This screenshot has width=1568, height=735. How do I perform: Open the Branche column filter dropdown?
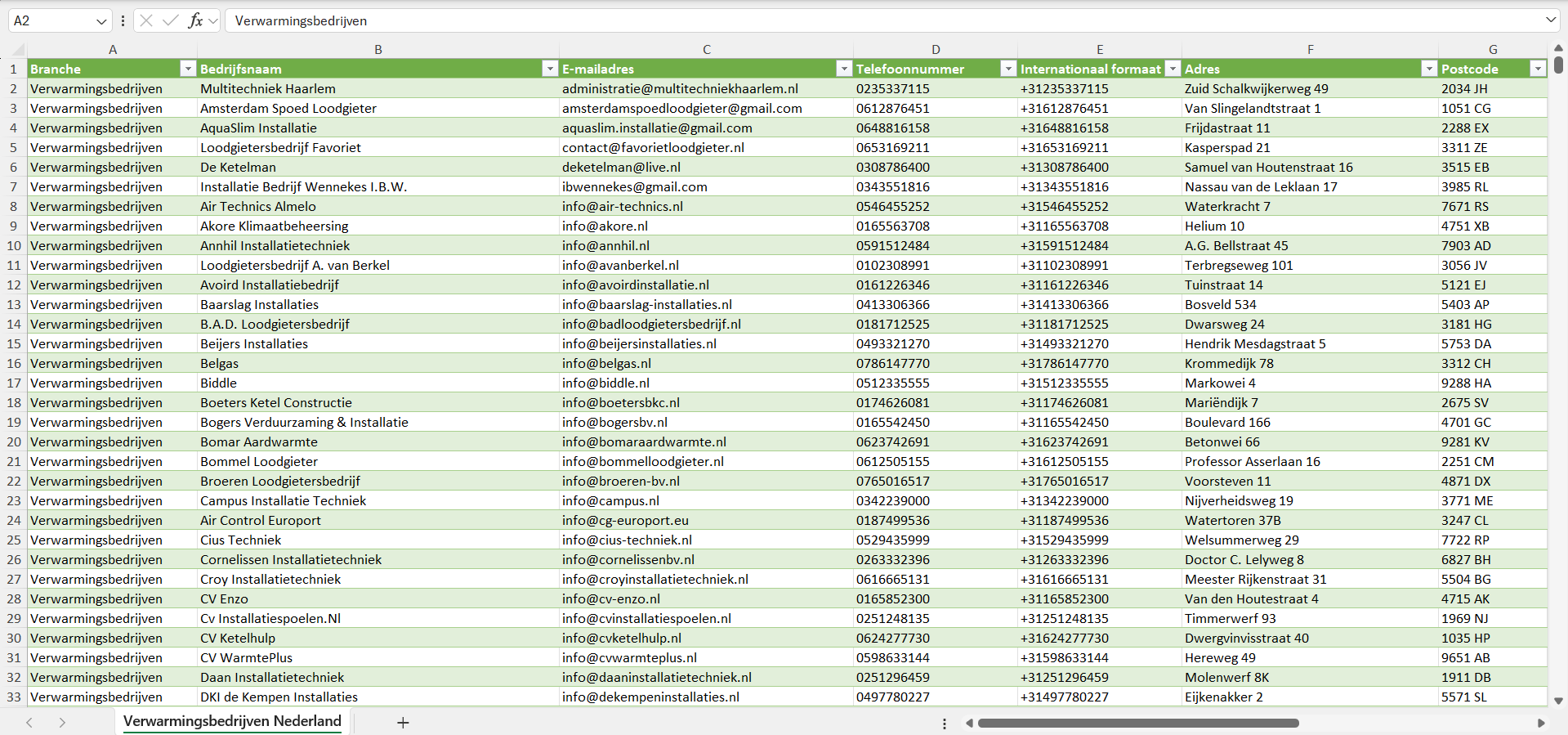click(188, 69)
